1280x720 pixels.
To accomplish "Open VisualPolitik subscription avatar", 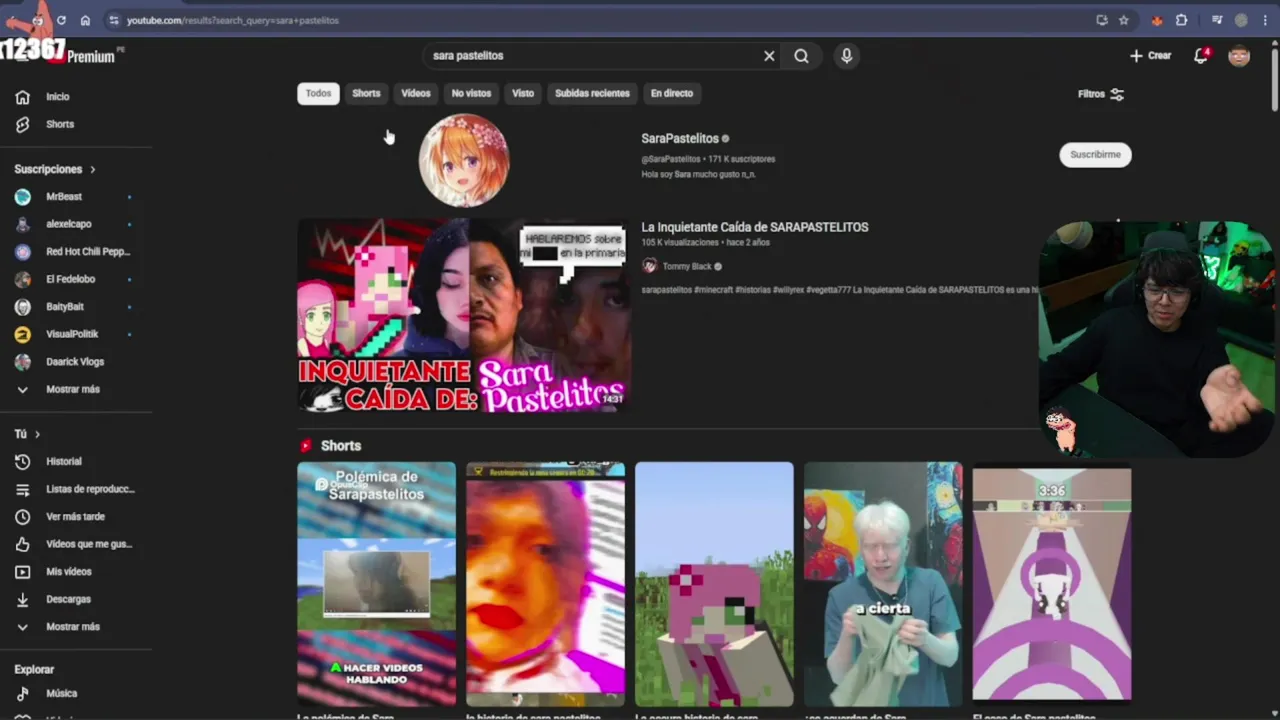I will (22, 334).
